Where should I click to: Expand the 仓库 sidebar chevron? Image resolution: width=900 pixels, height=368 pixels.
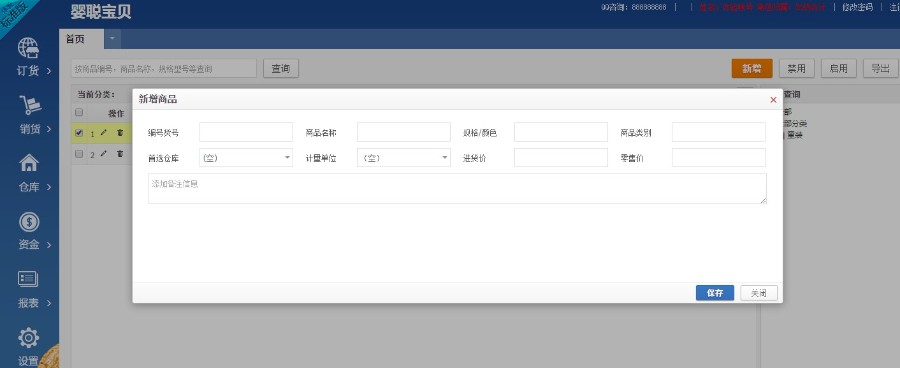click(49, 187)
